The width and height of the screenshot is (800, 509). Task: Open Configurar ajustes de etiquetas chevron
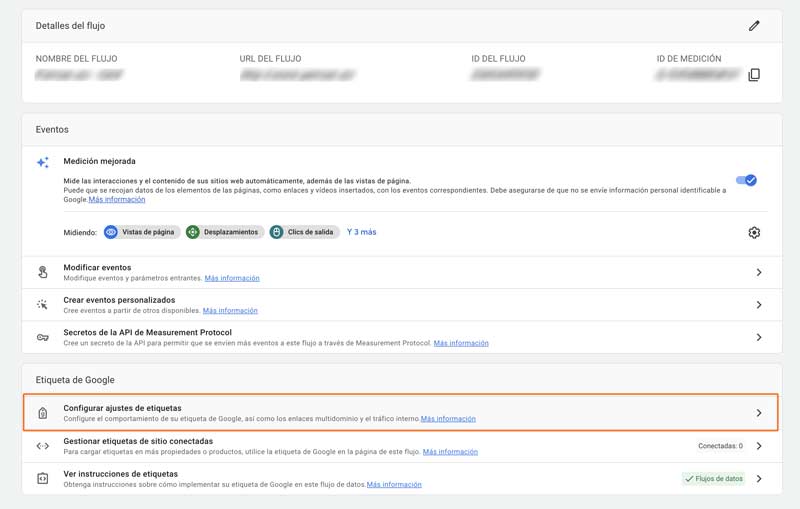pyautogui.click(x=759, y=413)
